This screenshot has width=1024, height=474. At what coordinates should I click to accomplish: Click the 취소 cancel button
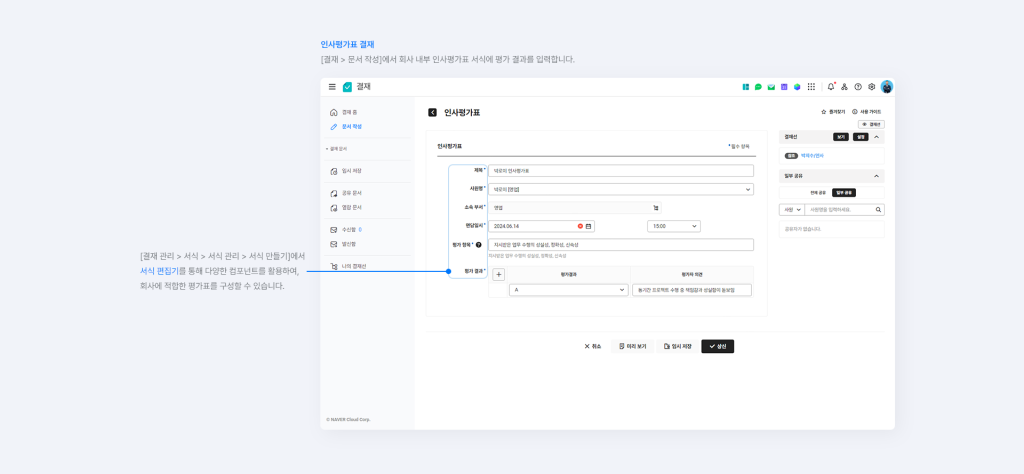[x=592, y=347]
